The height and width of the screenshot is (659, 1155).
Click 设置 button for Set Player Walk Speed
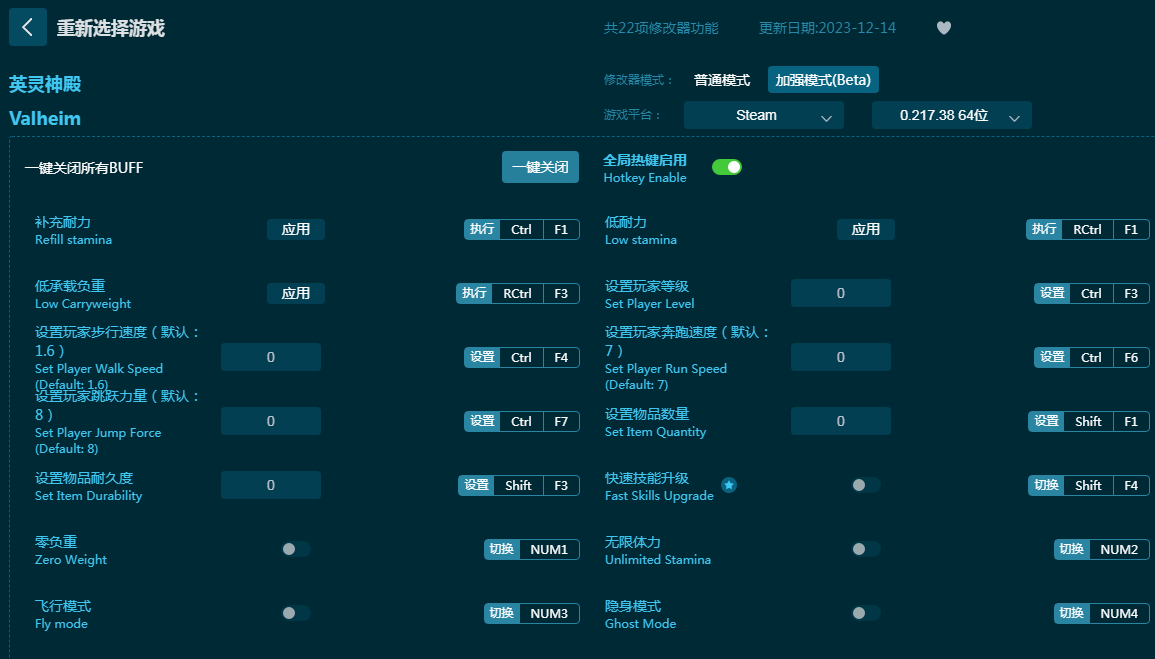482,357
